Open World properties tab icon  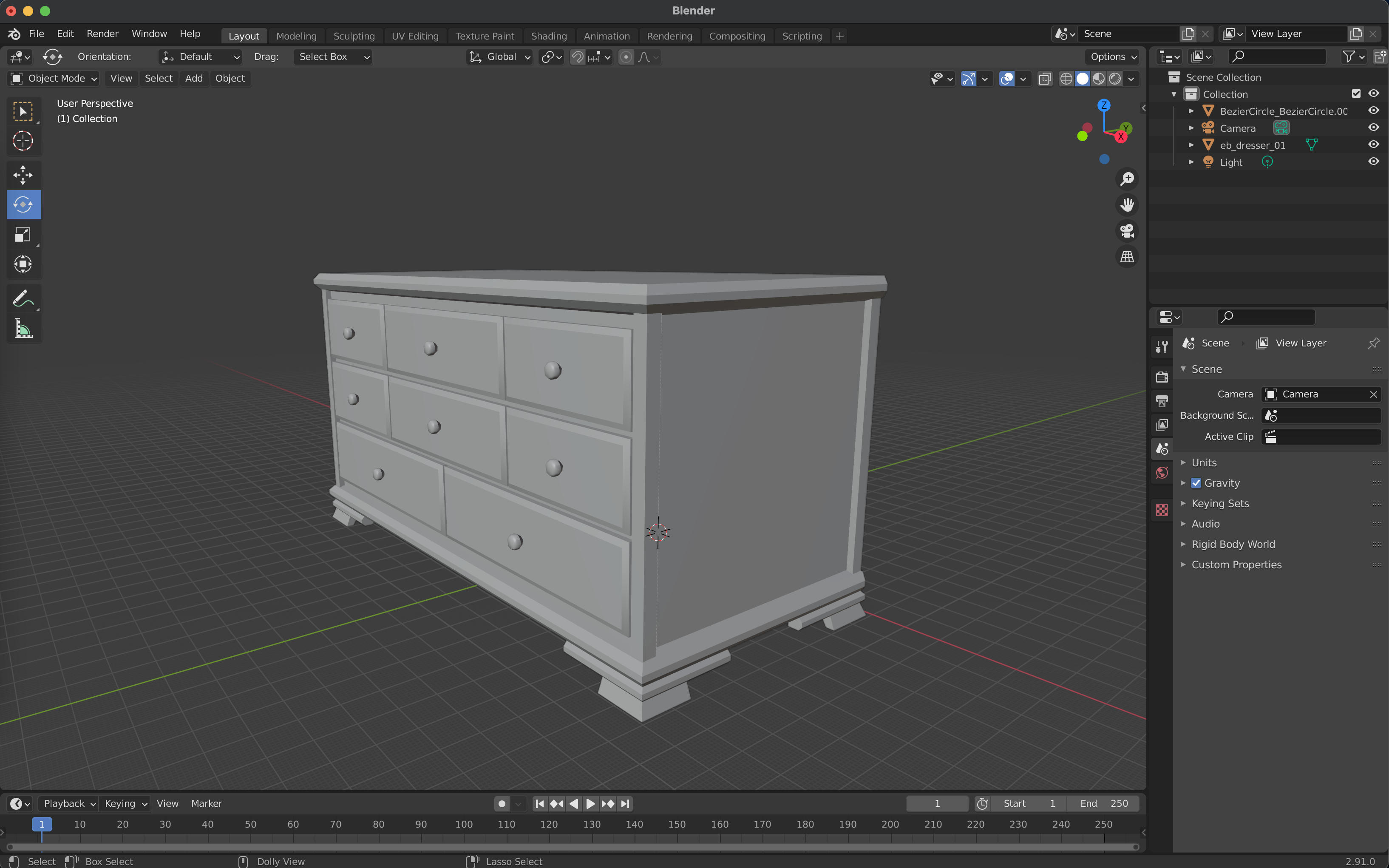(1162, 472)
